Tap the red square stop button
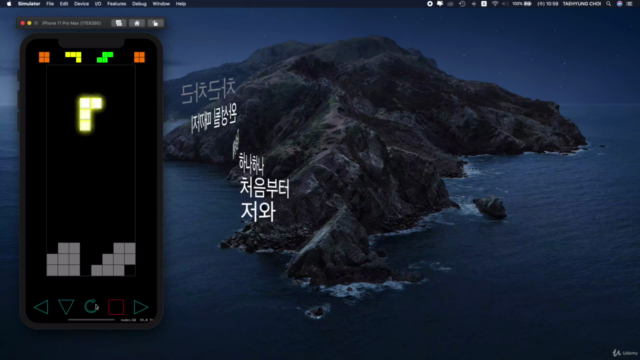Viewport: 640px width, 360px height. (116, 307)
